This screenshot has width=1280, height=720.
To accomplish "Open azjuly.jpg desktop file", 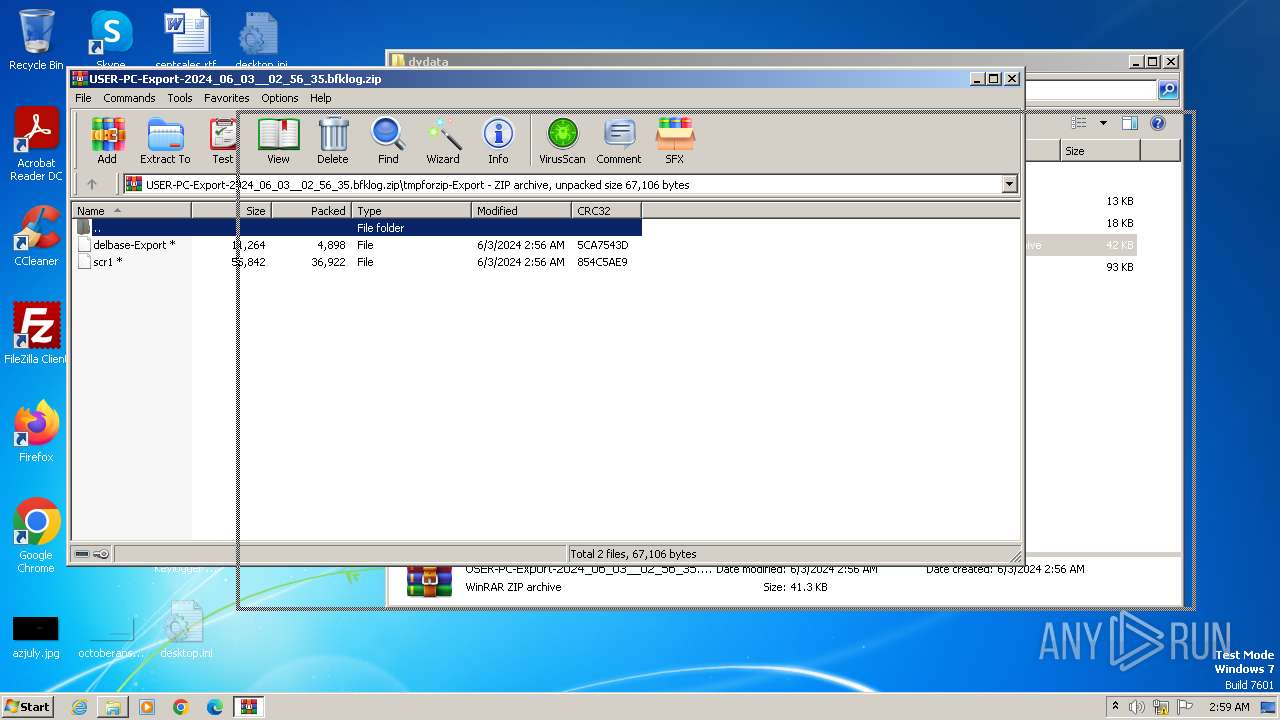I will click(36, 637).
